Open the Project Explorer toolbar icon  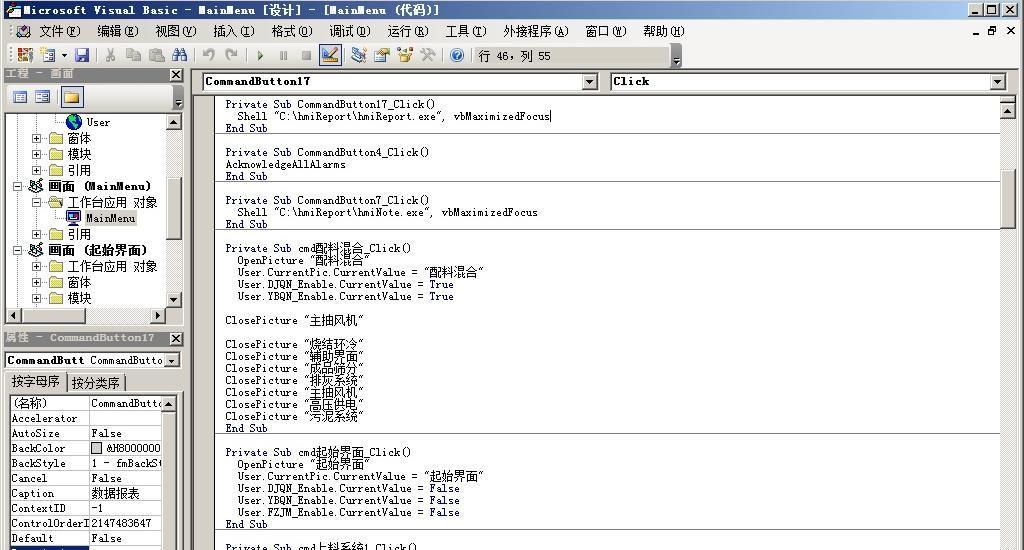click(358, 56)
